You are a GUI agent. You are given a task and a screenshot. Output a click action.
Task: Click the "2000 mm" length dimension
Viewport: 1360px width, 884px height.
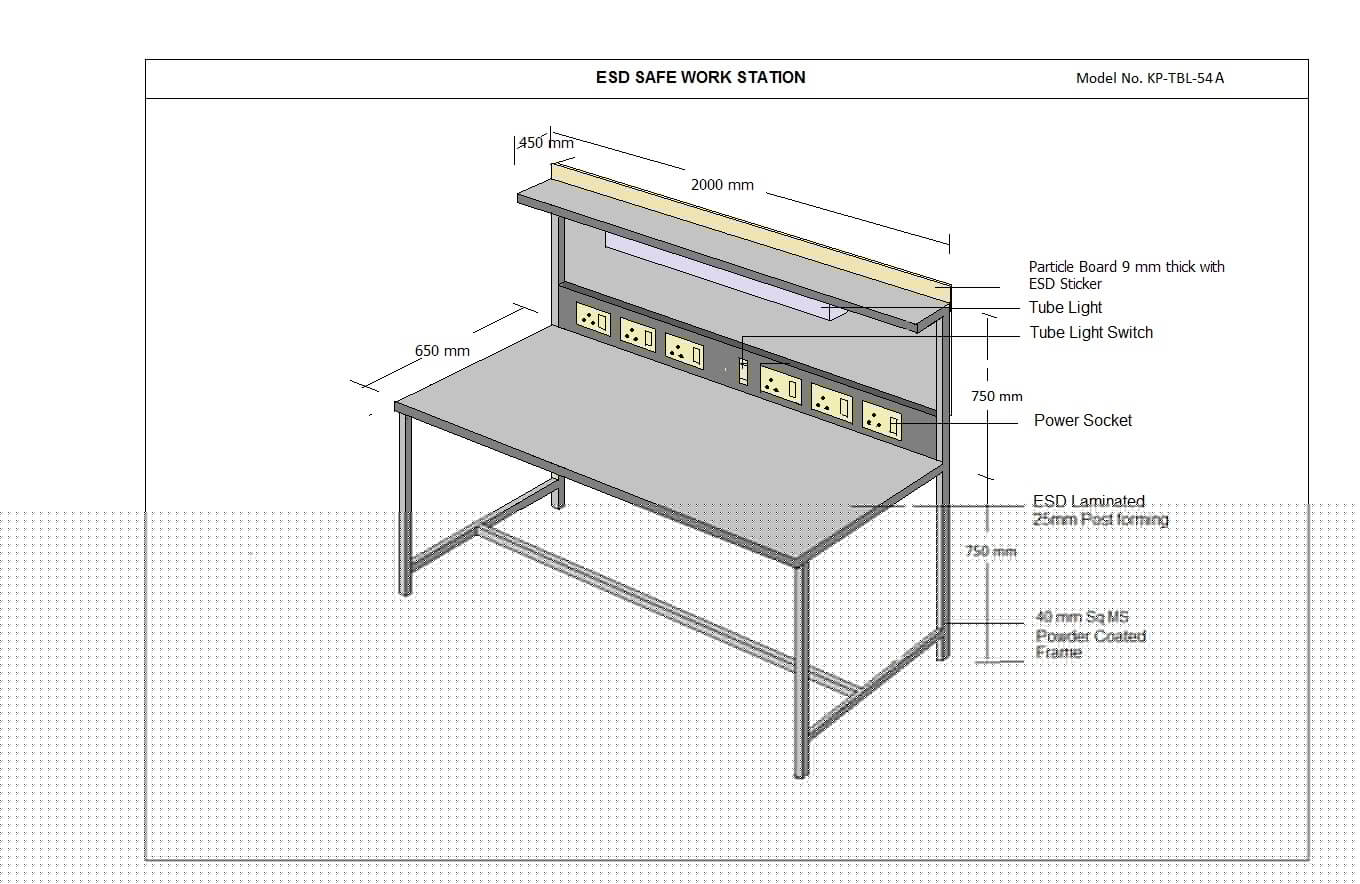(x=722, y=185)
